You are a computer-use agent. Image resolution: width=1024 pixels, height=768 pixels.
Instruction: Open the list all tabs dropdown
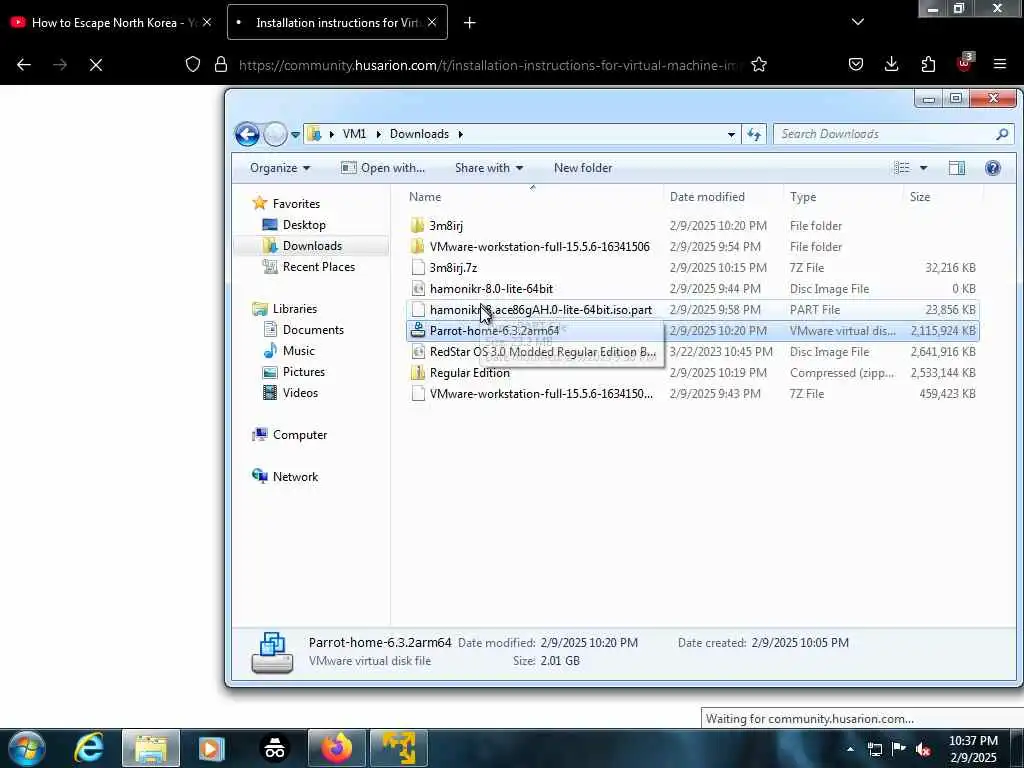pyautogui.click(x=858, y=22)
